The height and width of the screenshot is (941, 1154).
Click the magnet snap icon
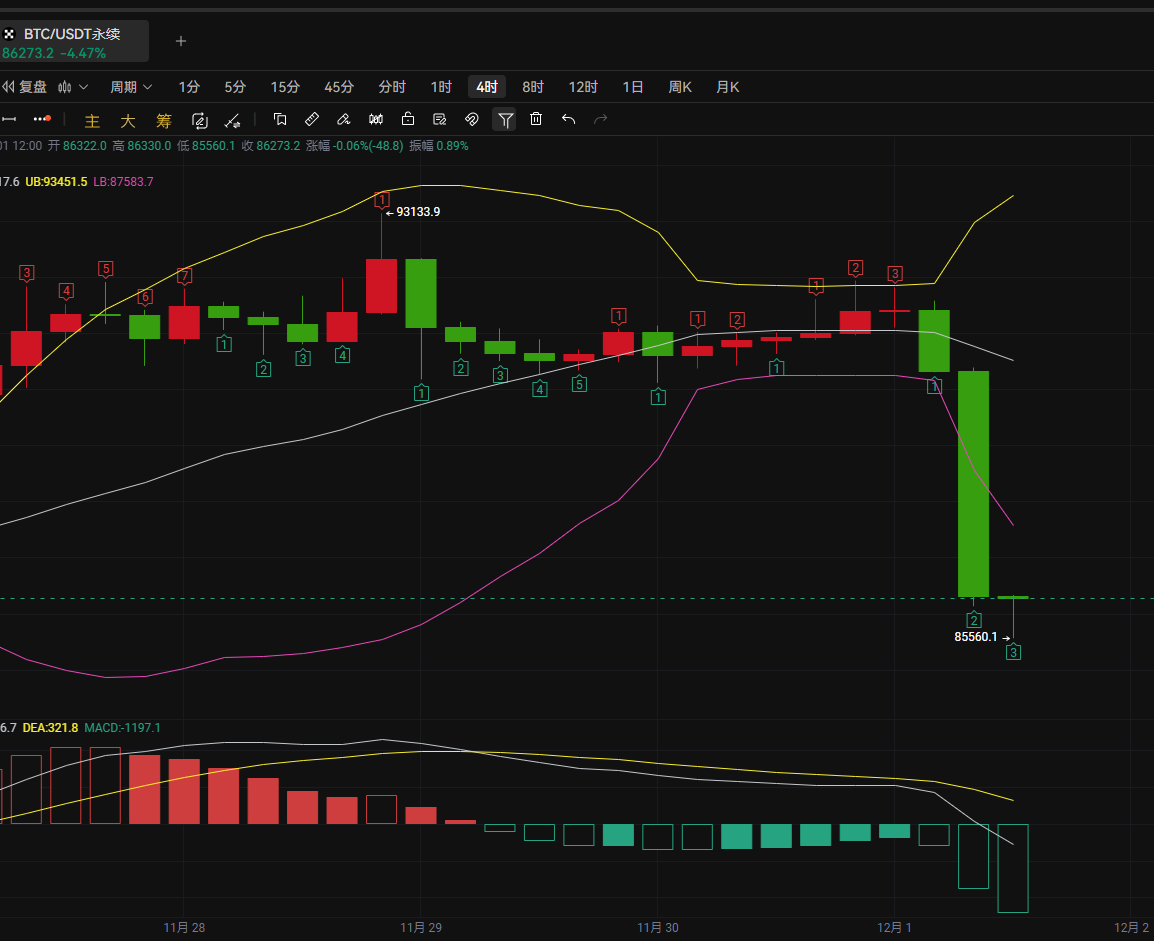tap(472, 120)
